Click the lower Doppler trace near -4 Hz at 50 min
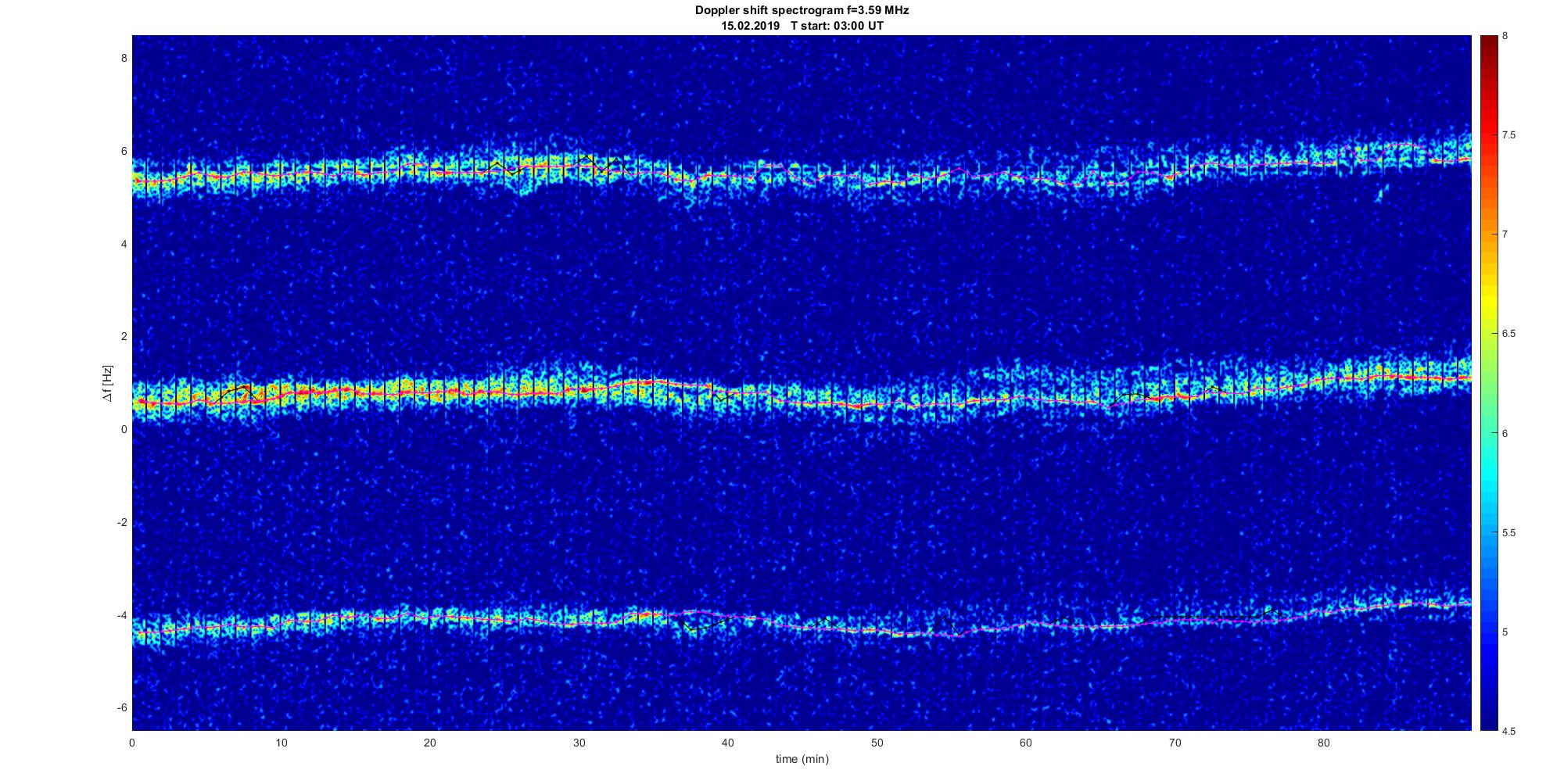Viewport: 1564px width, 784px height. [x=877, y=630]
